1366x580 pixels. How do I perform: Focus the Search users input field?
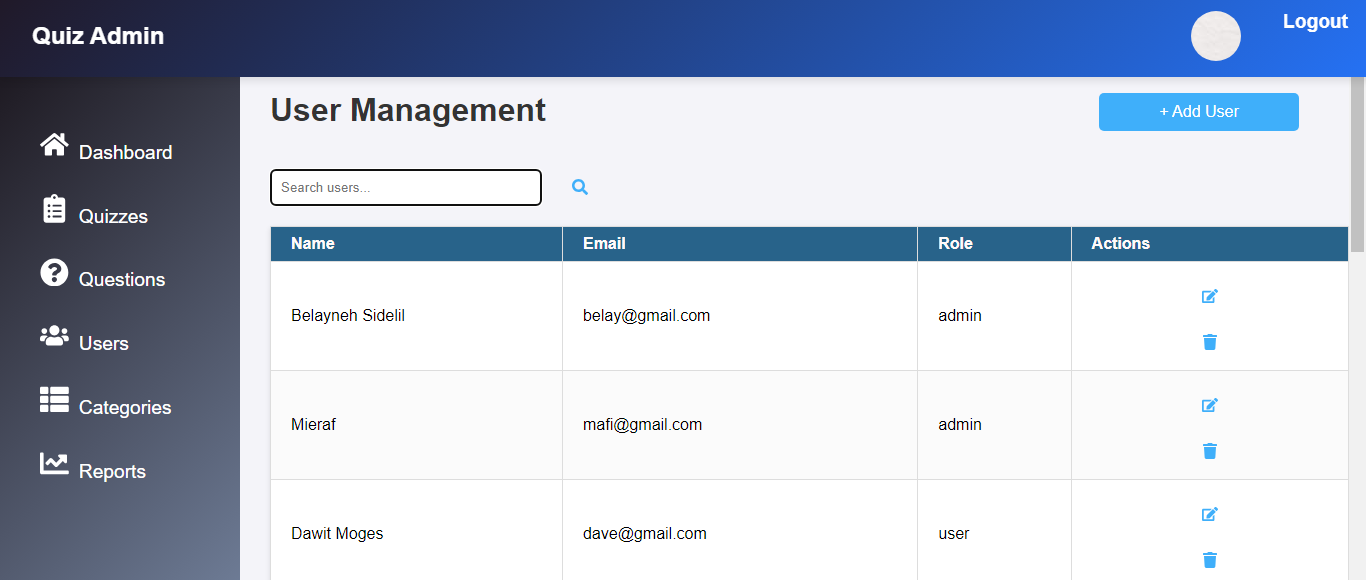click(x=405, y=187)
